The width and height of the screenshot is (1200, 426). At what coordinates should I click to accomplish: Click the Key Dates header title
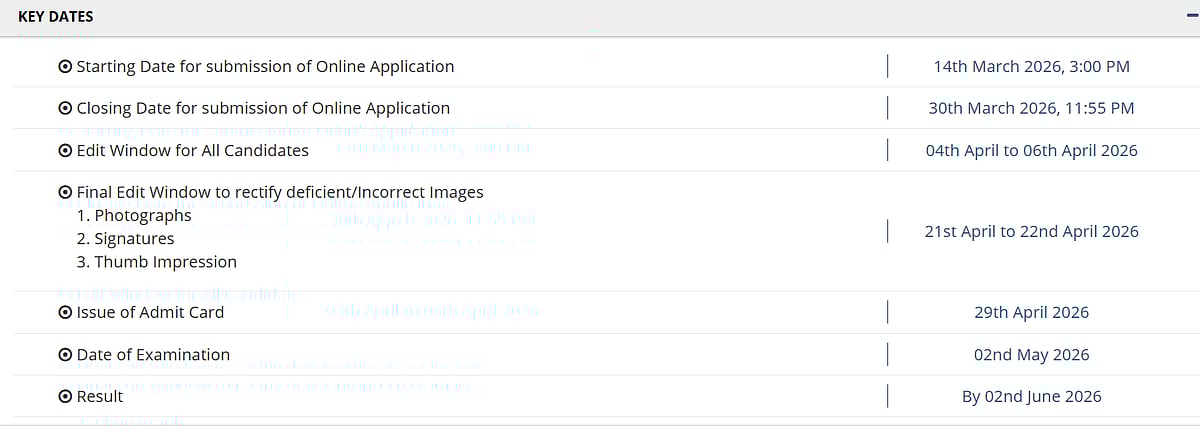pyautogui.click(x=56, y=17)
